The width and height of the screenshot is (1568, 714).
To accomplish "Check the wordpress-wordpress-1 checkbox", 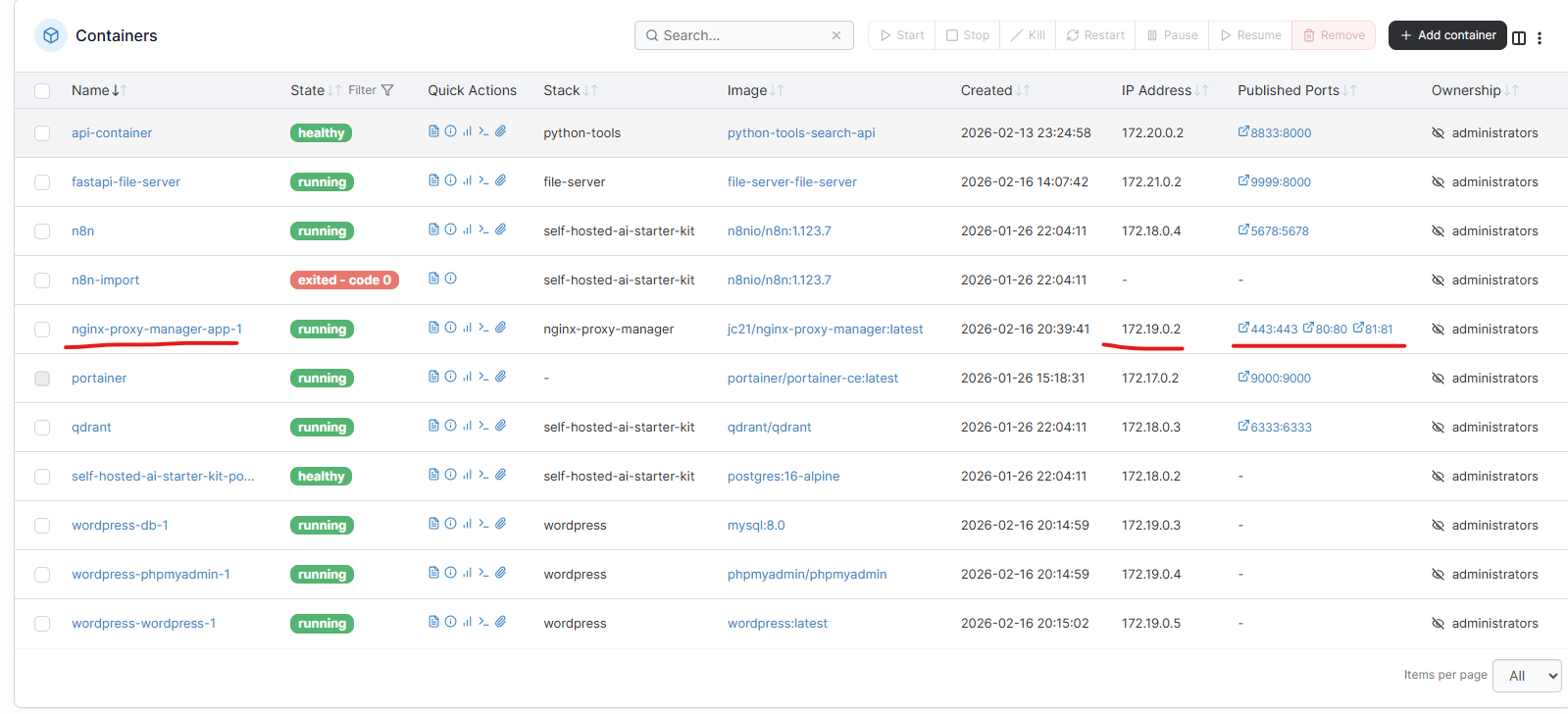I will click(42, 624).
